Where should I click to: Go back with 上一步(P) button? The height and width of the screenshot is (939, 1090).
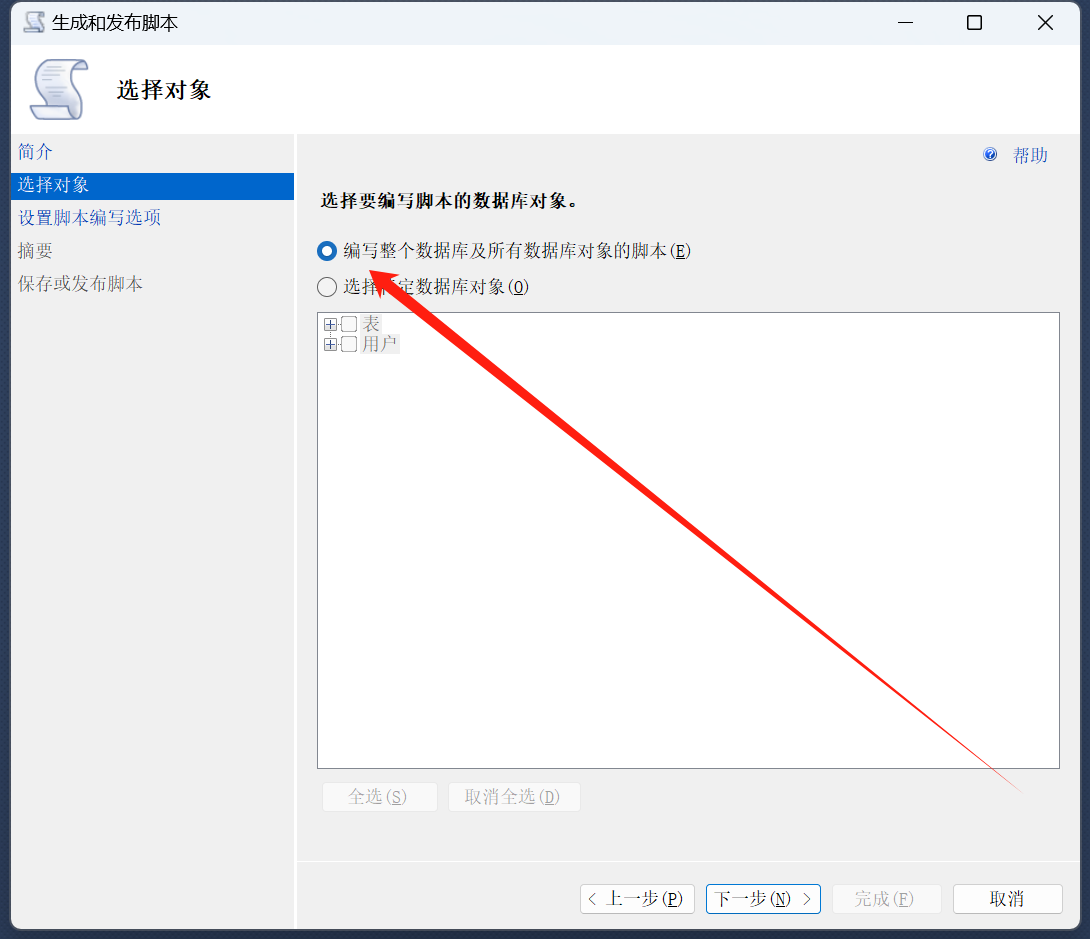coord(637,899)
